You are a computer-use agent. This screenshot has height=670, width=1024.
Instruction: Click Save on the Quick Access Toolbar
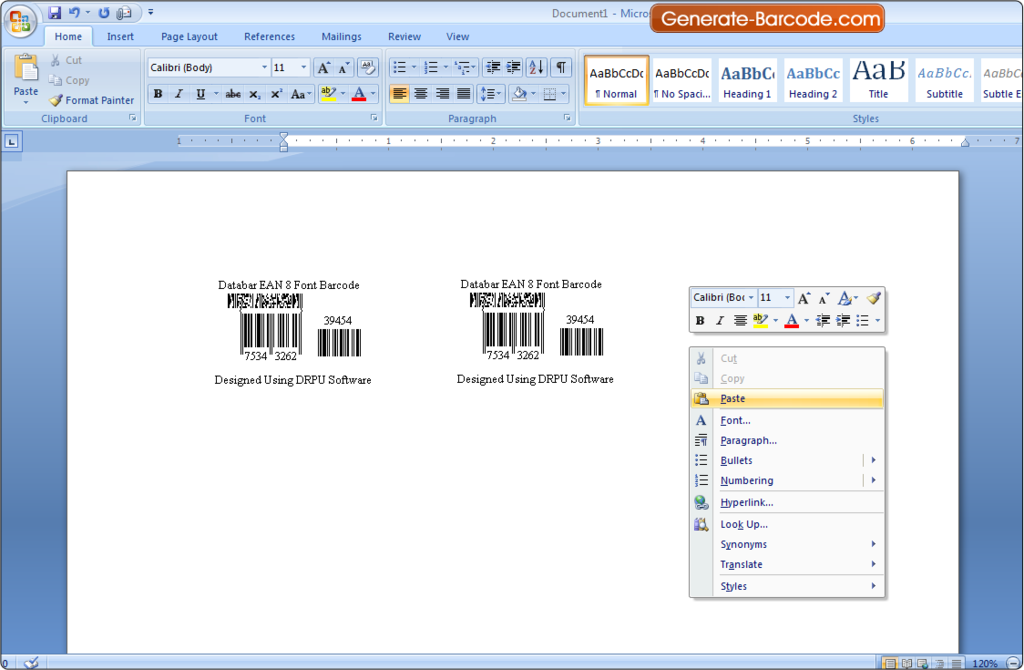click(x=54, y=12)
